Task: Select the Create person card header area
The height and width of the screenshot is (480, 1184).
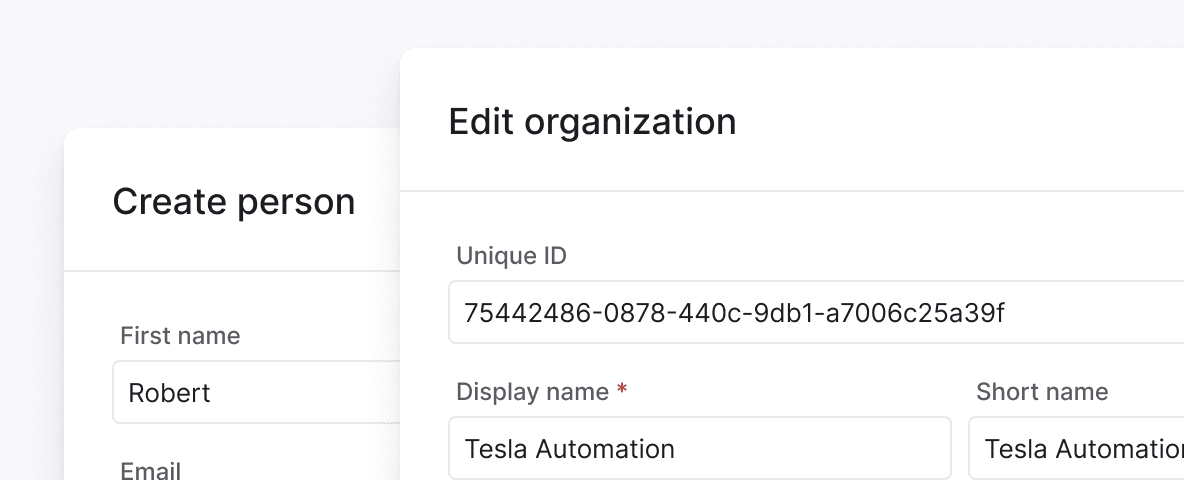Action: pos(232,200)
